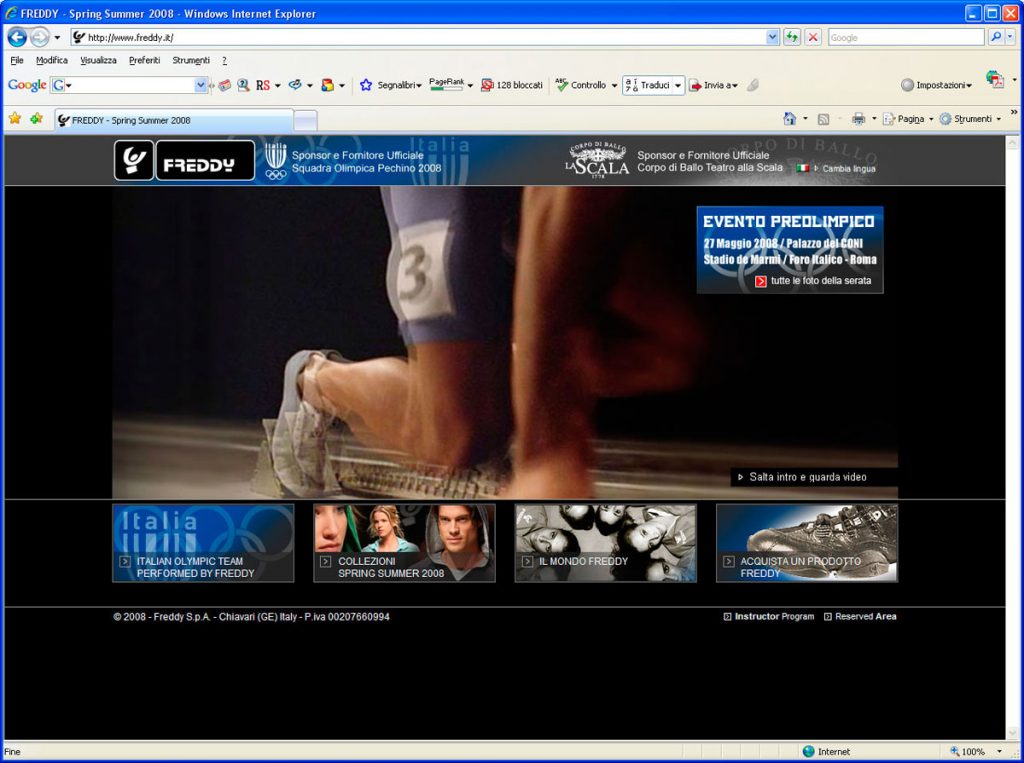Click the La Scala crest logo
Viewport: 1024px width, 763px height.
pyautogui.click(x=597, y=160)
